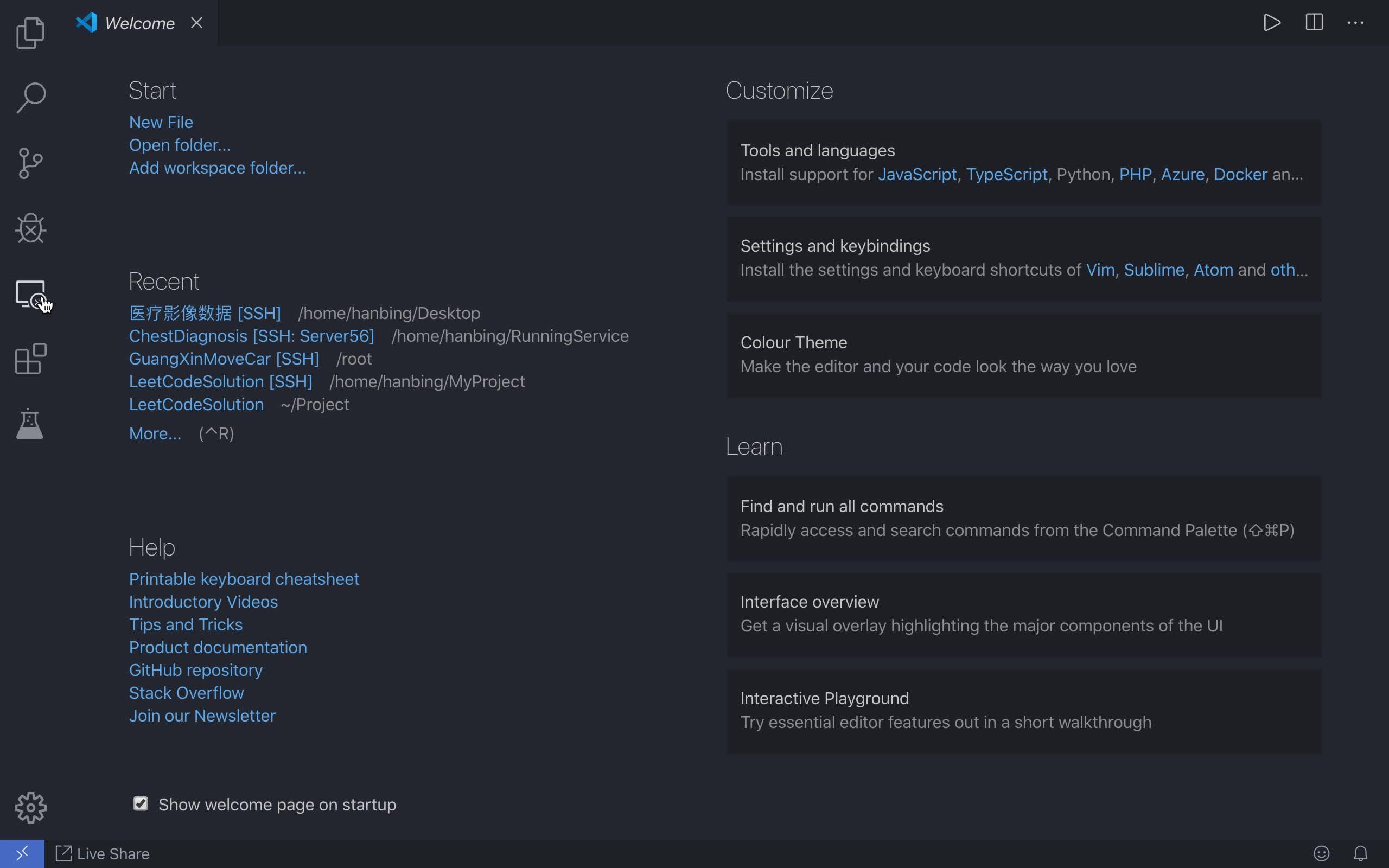The width and height of the screenshot is (1389, 868).
Task: Open recent 医疗影像数据 [SSH] project
Action: (x=205, y=313)
